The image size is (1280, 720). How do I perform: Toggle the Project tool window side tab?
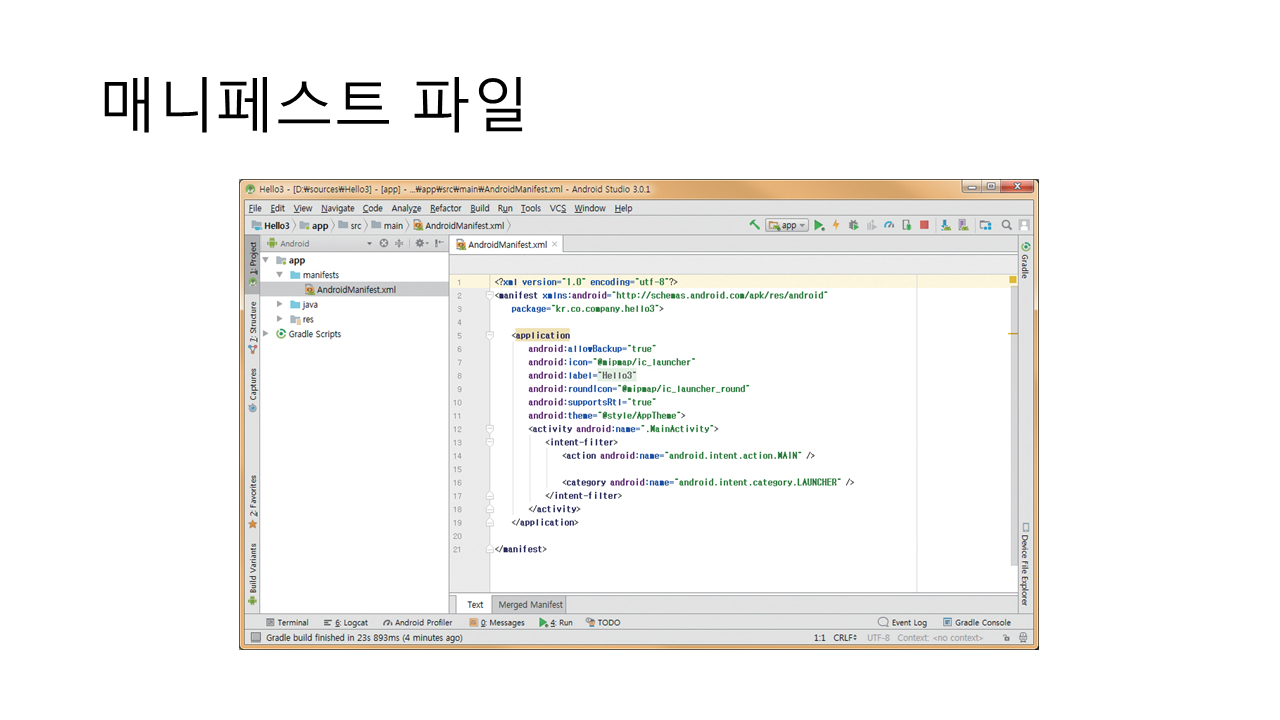coord(253,260)
